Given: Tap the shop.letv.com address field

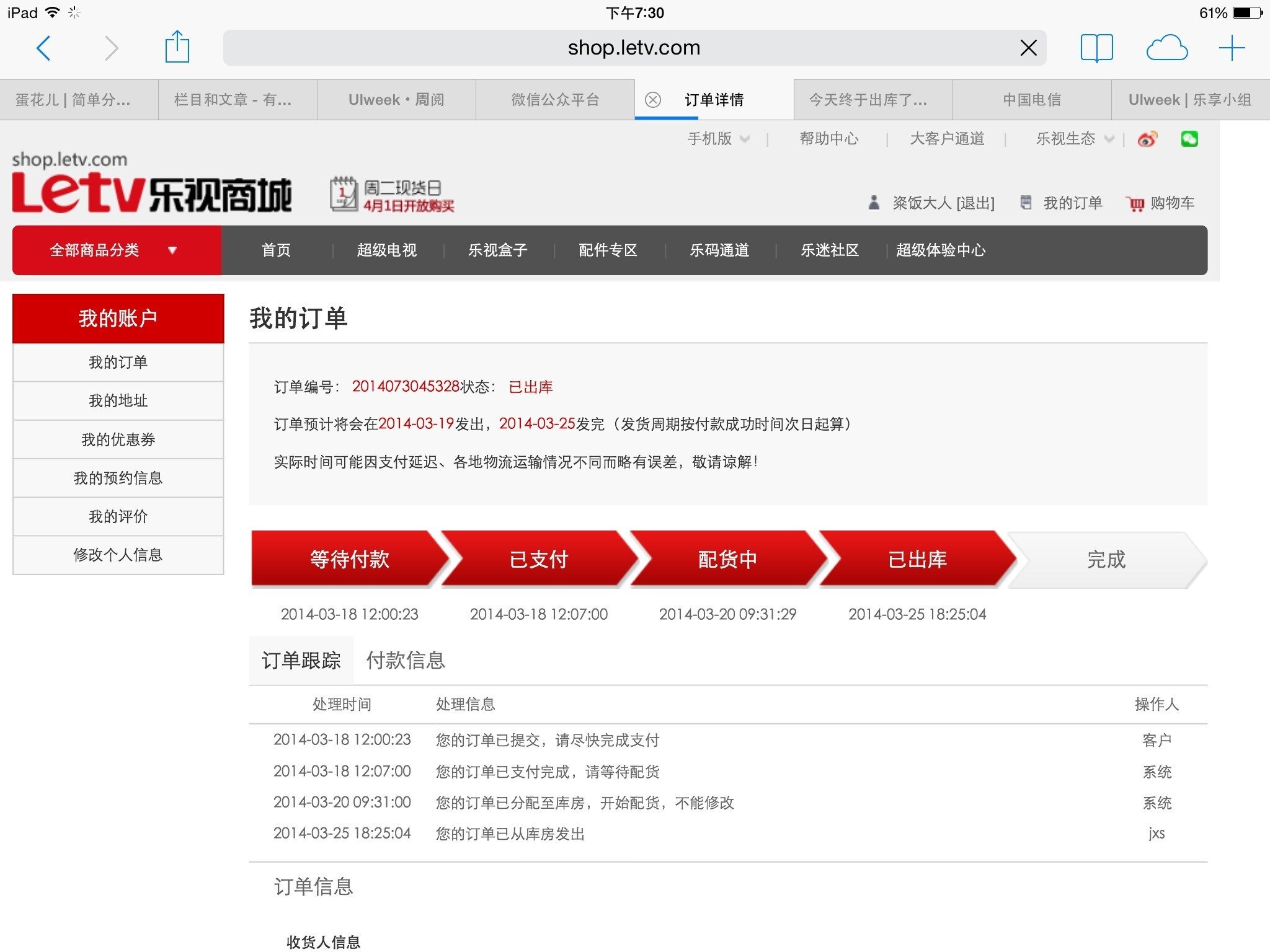Looking at the screenshot, I should [x=634, y=48].
